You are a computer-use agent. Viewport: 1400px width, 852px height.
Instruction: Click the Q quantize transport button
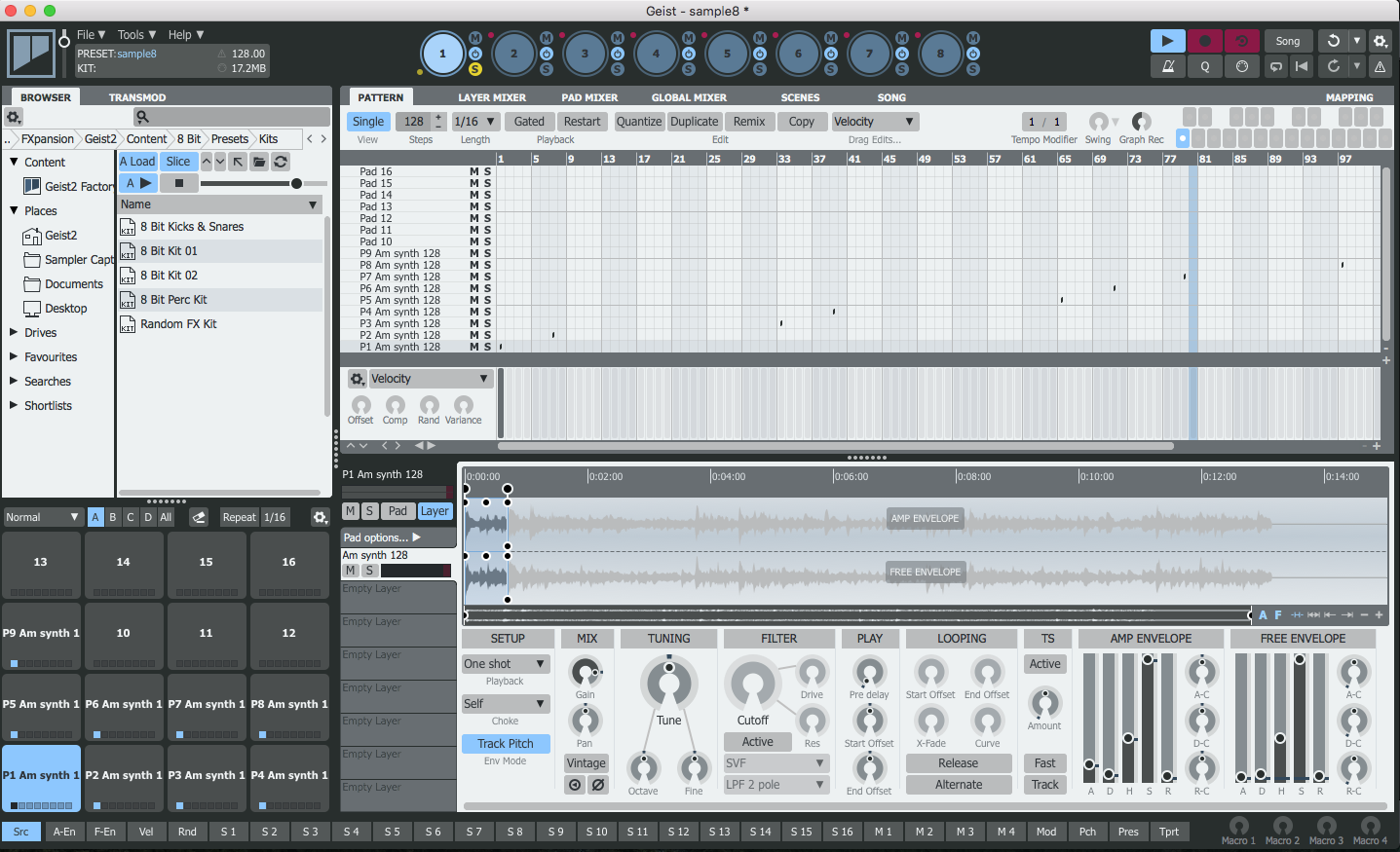(1204, 66)
